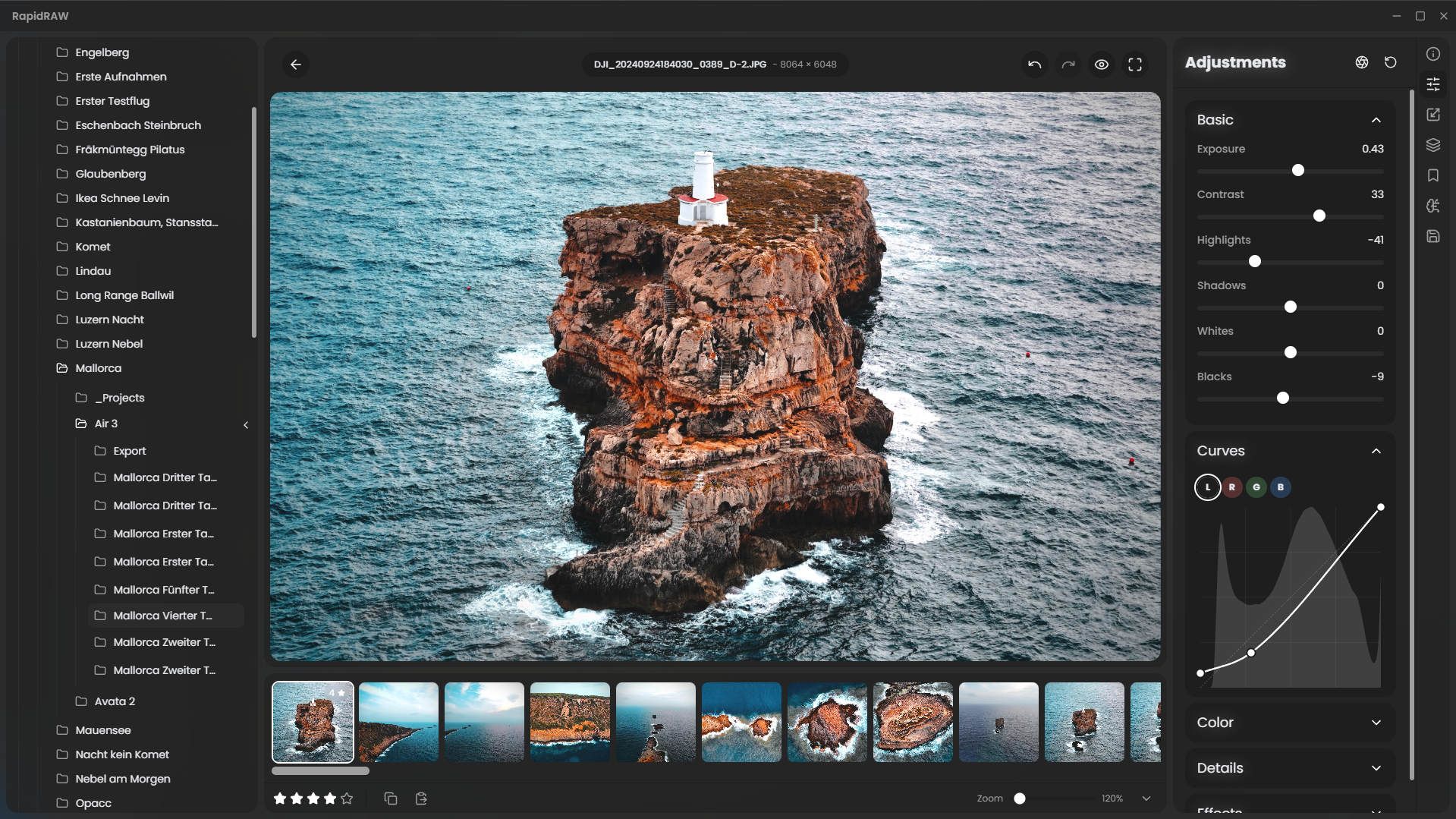1456x819 pixels.
Task: Select the second thumbnail in the filmstrip
Action: pyautogui.click(x=398, y=722)
